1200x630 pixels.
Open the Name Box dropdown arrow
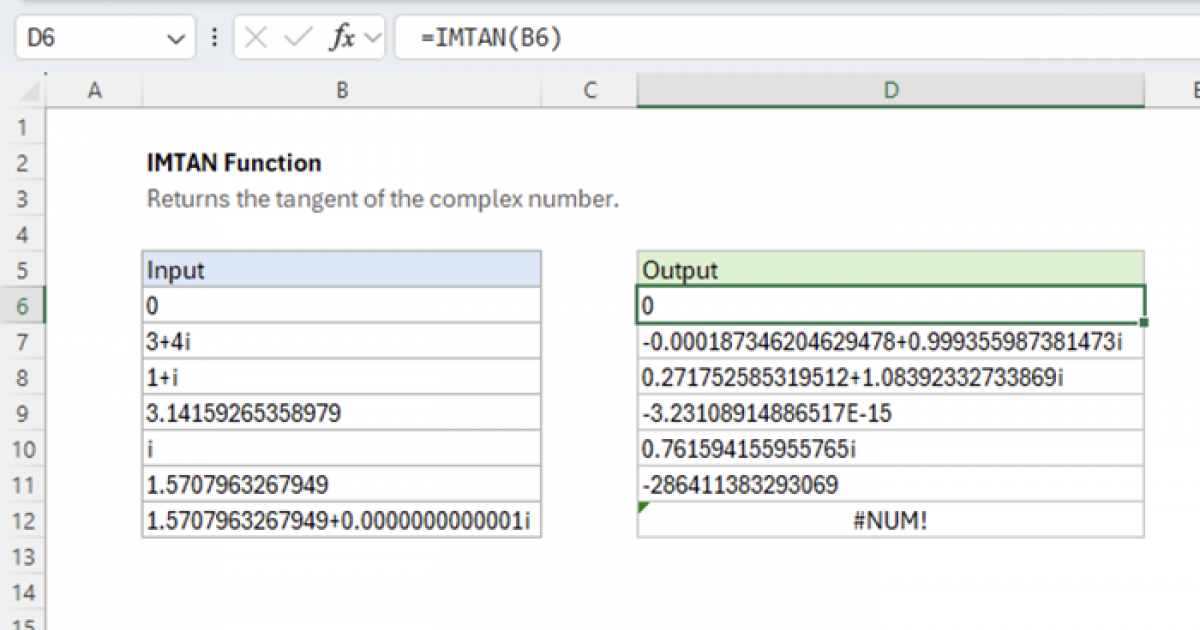click(x=175, y=38)
